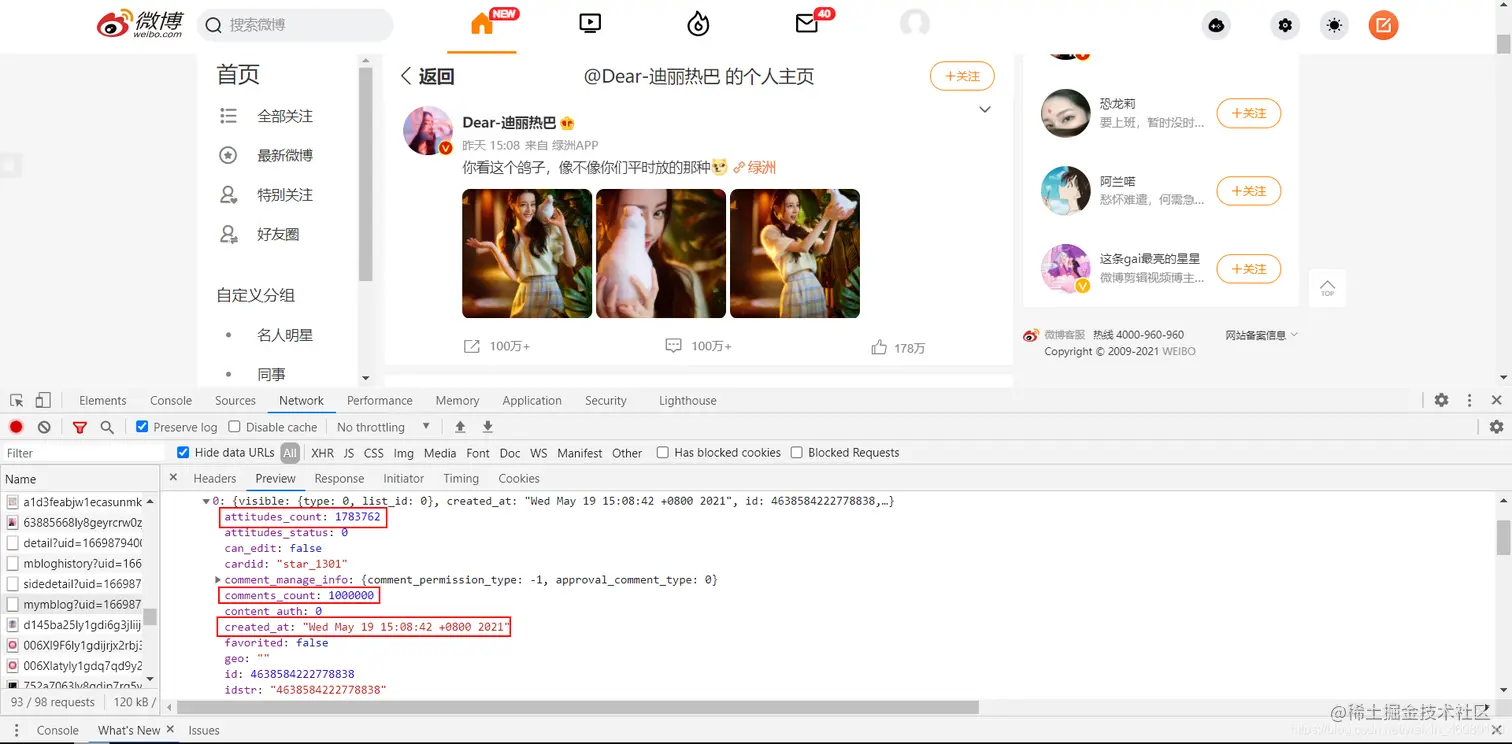Screen dimensions: 1512x744
Task: Open the No throttling dropdown
Action: pos(384,427)
